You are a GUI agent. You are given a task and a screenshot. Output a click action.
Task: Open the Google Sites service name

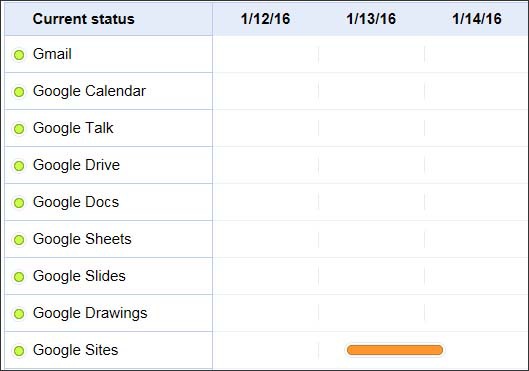[76, 350]
